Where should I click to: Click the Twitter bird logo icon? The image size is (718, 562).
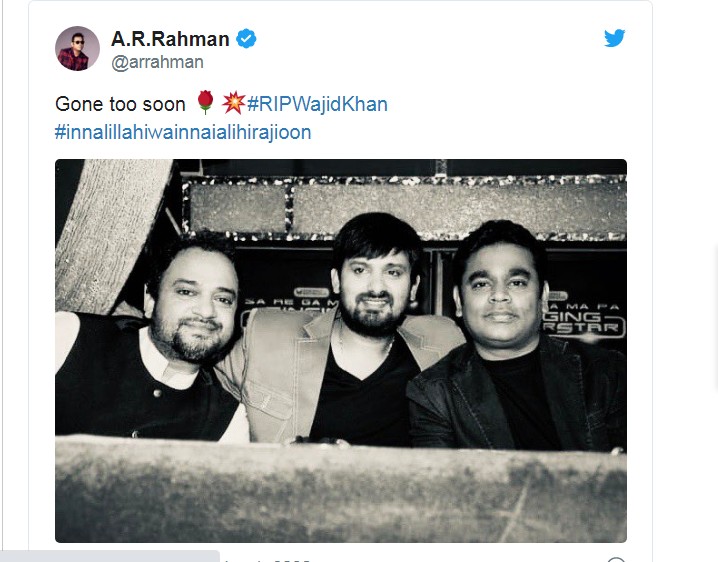pos(615,38)
